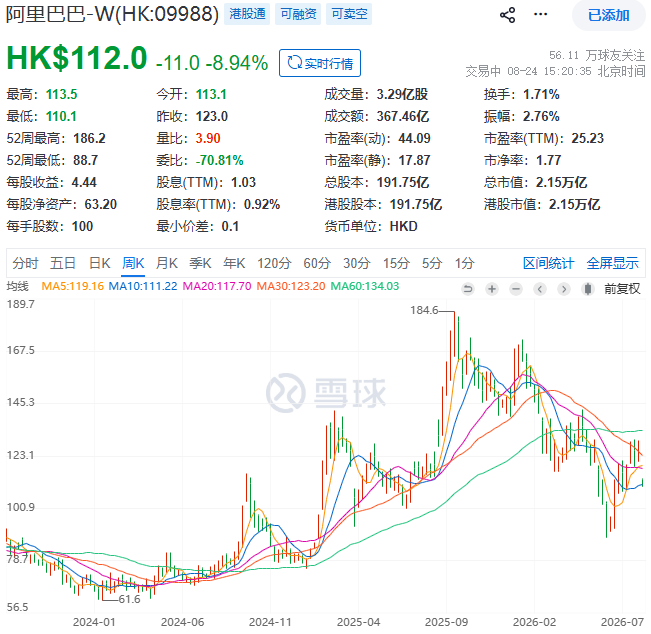Click the stock title 阿里巴巴-W(HK:09988)

click(x=112, y=14)
